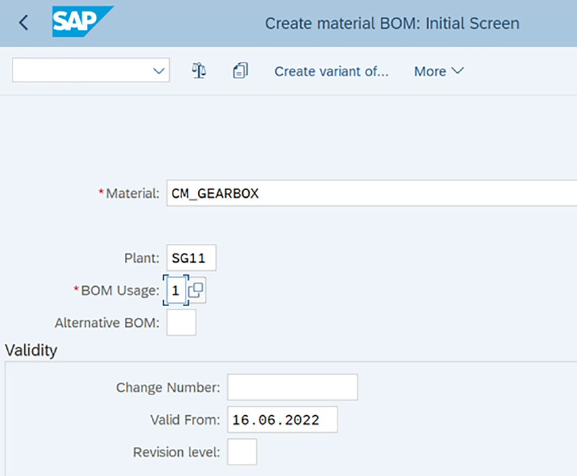Click the Revision level field
The width and height of the screenshot is (577, 476).
(242, 452)
